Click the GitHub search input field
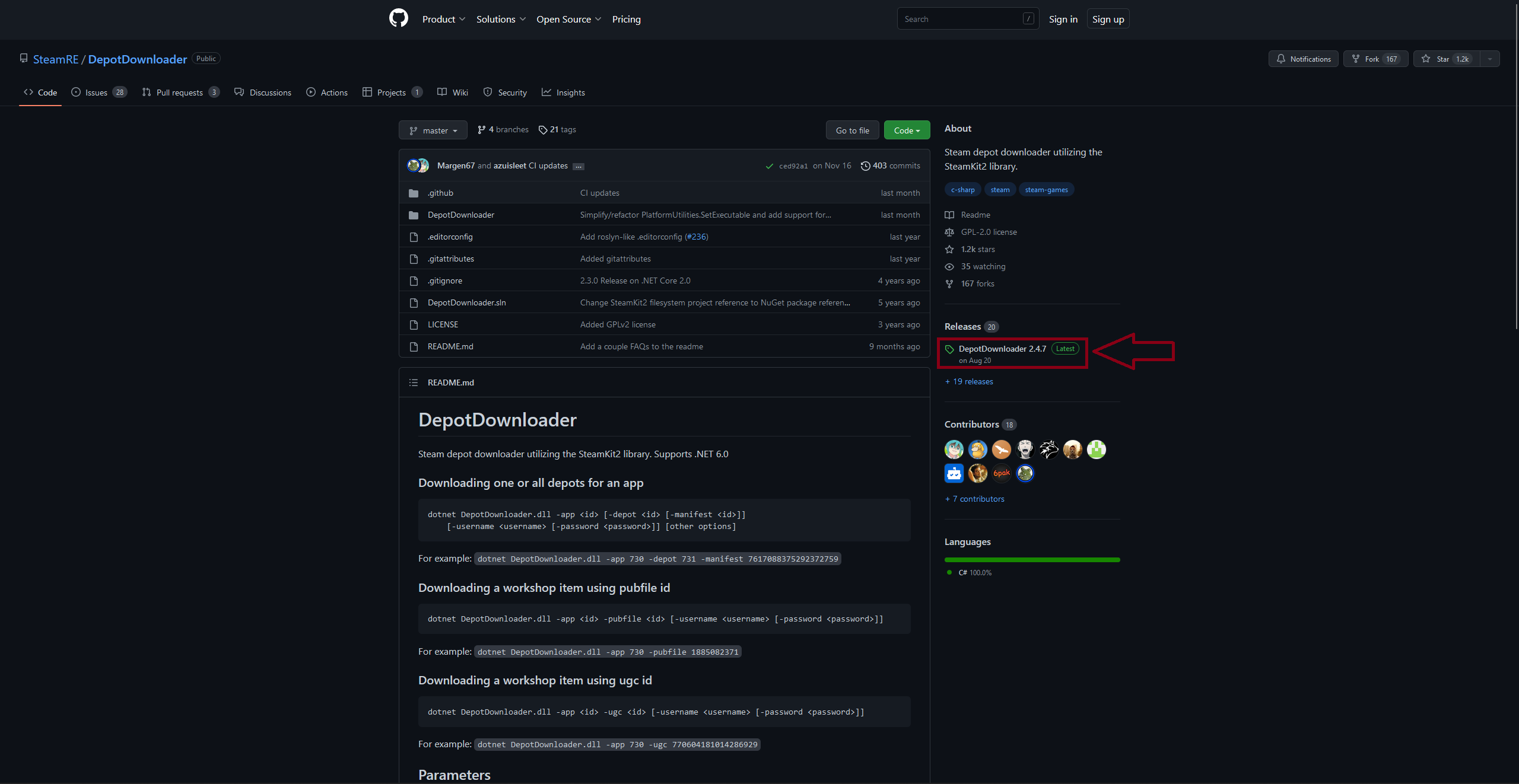1519x784 pixels. click(961, 19)
